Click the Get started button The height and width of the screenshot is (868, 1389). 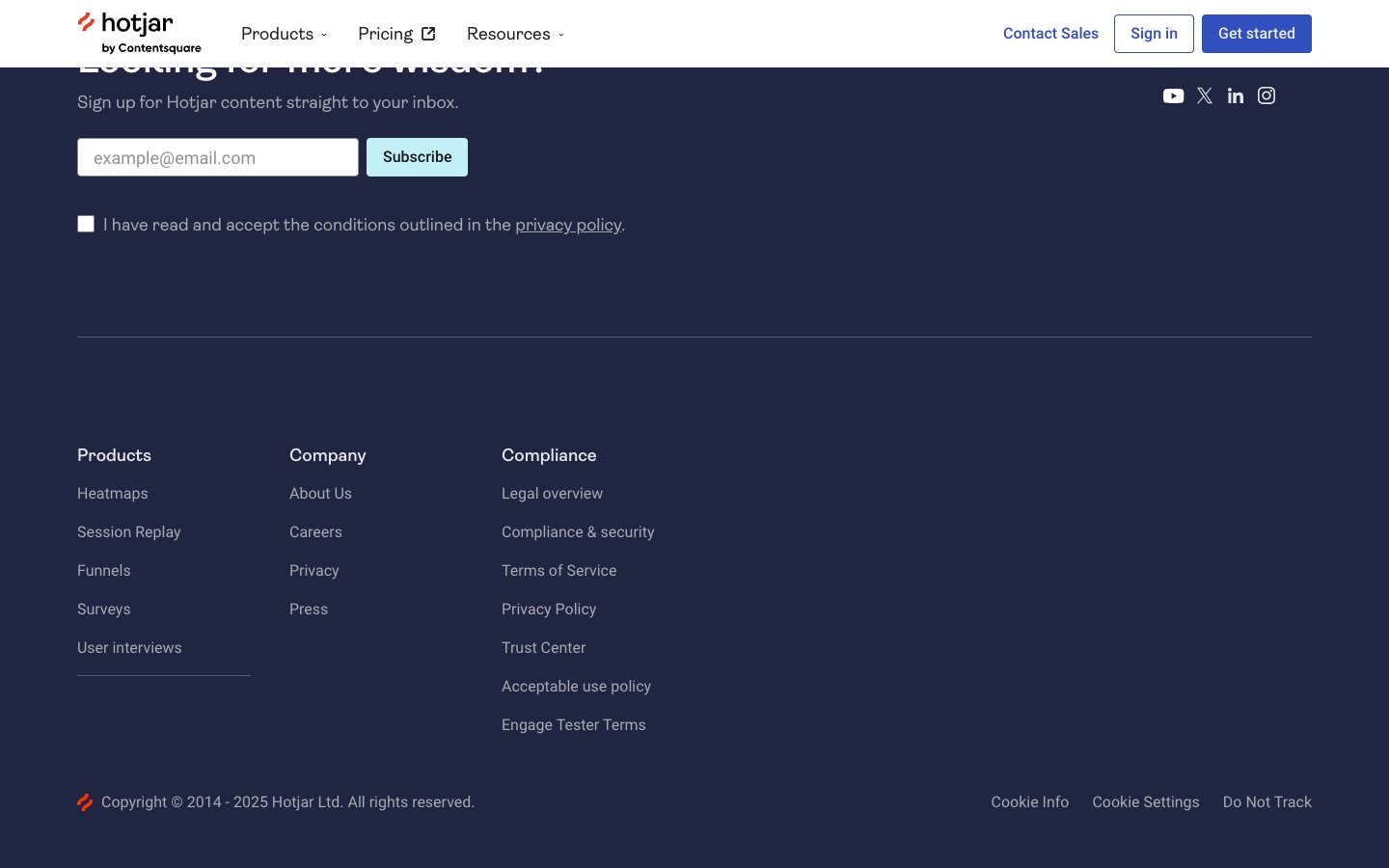(x=1257, y=33)
